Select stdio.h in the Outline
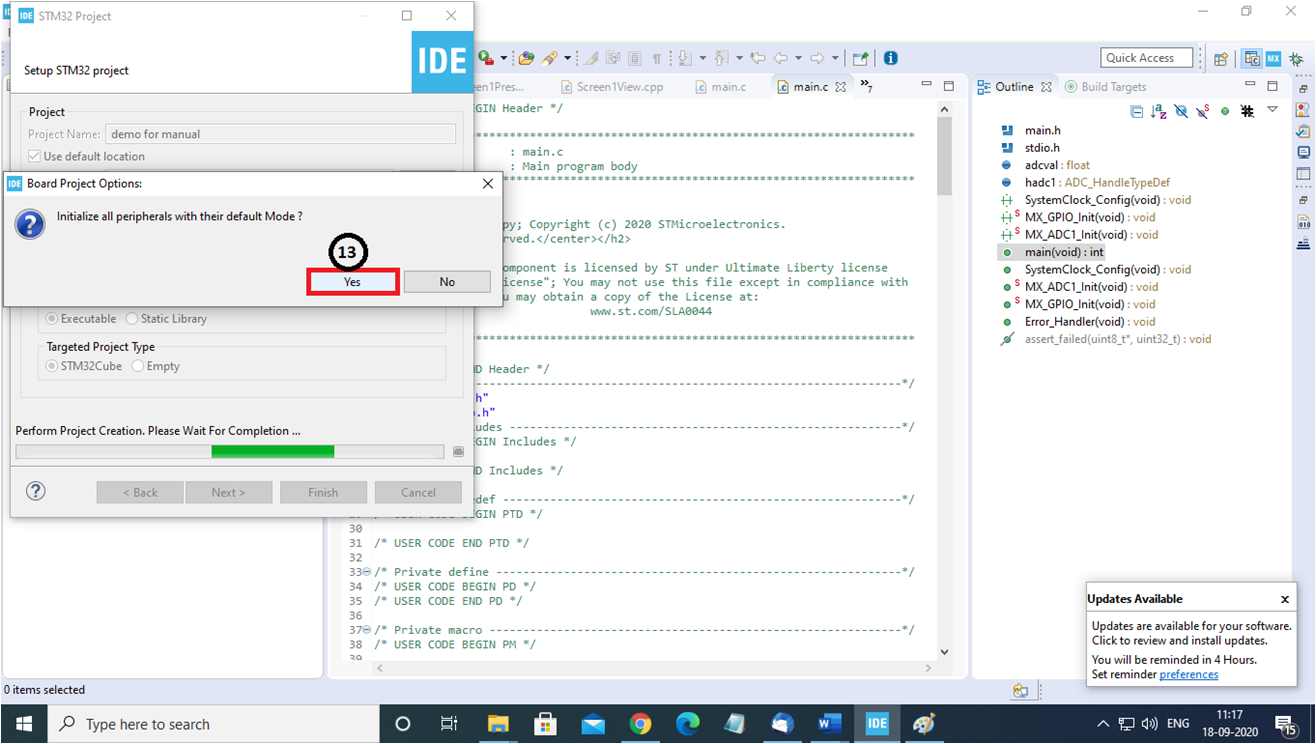 click(1042, 148)
